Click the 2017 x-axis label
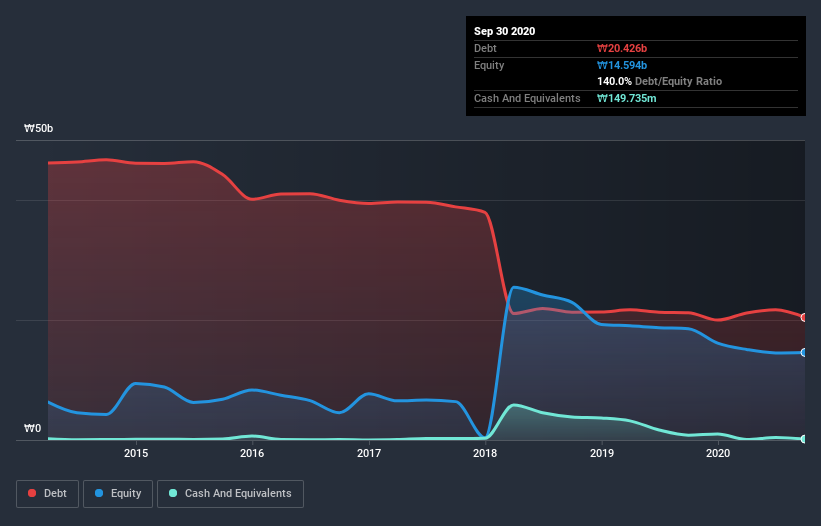This screenshot has height=526, width=821. pyautogui.click(x=369, y=453)
